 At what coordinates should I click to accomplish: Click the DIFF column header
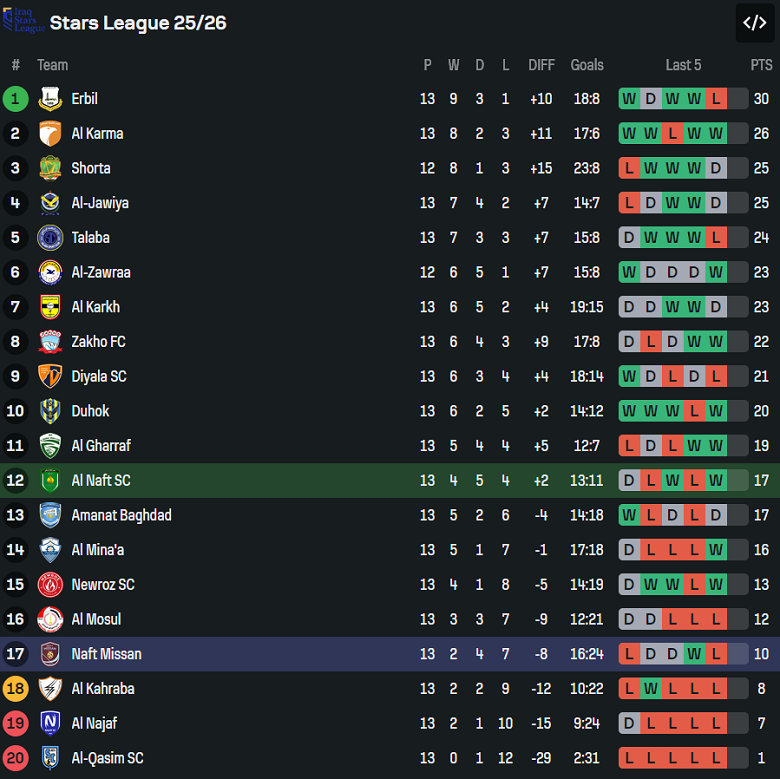[541, 65]
